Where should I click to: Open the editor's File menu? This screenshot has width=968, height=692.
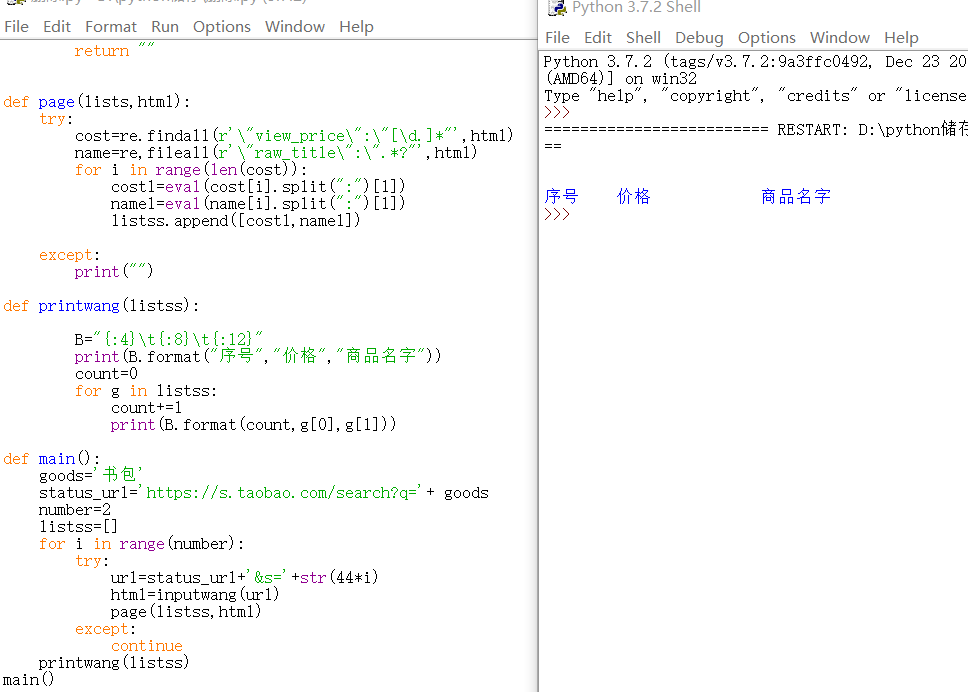[17, 27]
